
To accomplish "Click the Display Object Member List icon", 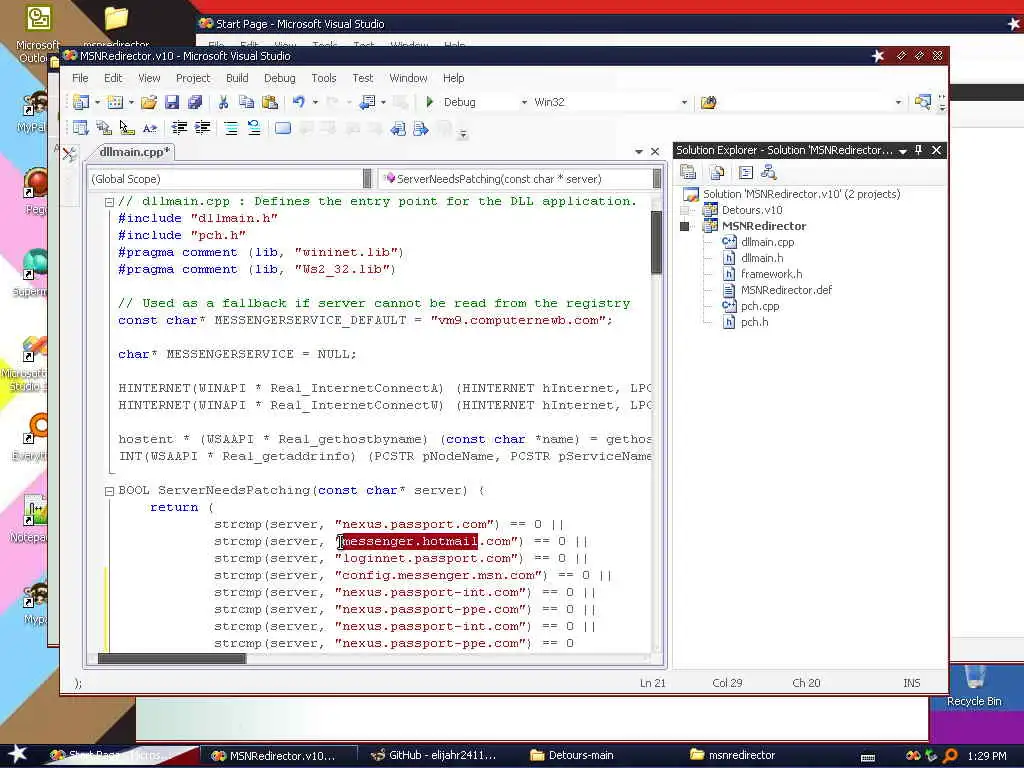I will coord(81,128).
